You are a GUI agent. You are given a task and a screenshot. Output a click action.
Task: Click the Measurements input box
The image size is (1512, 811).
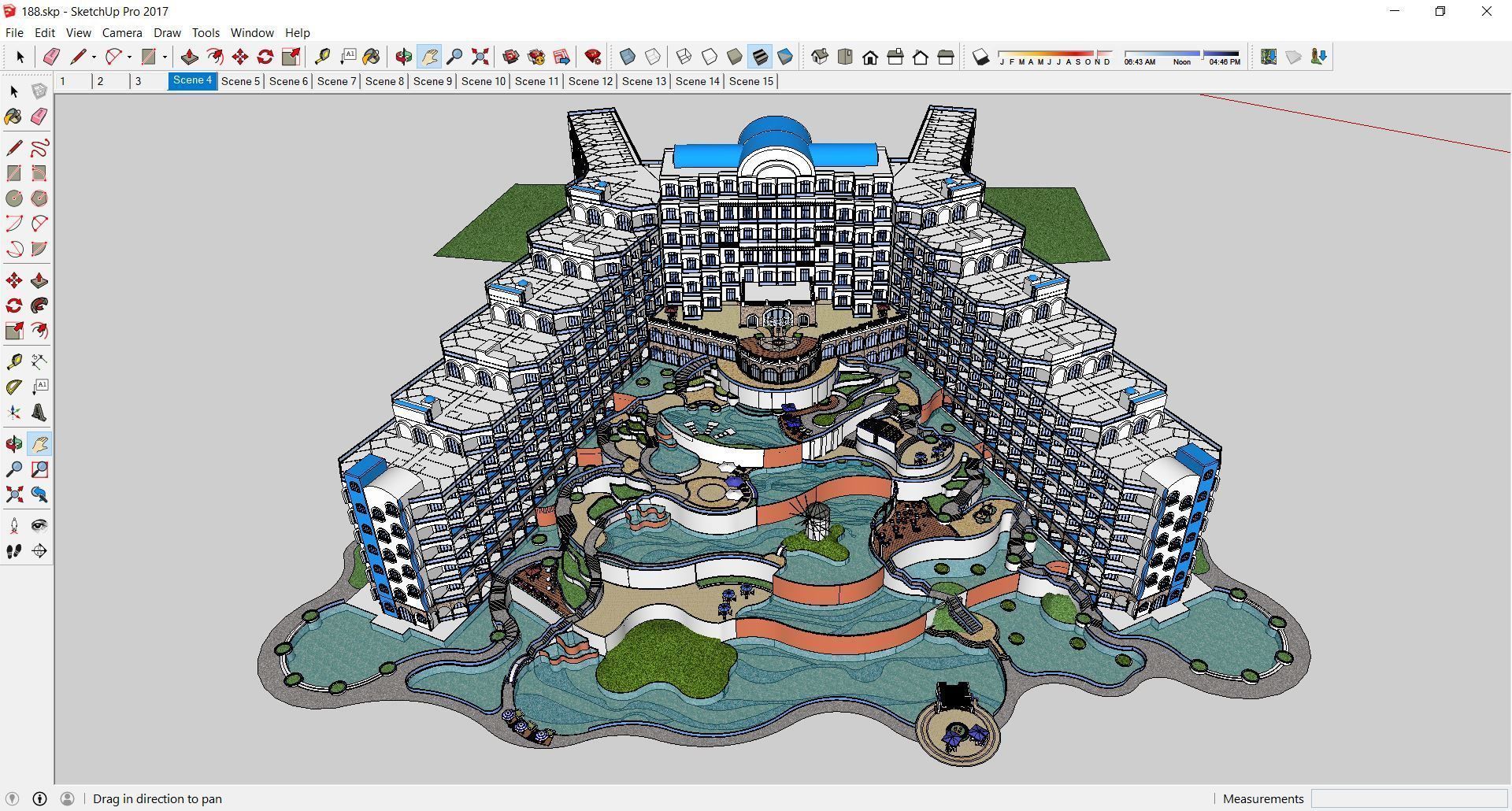1409,798
